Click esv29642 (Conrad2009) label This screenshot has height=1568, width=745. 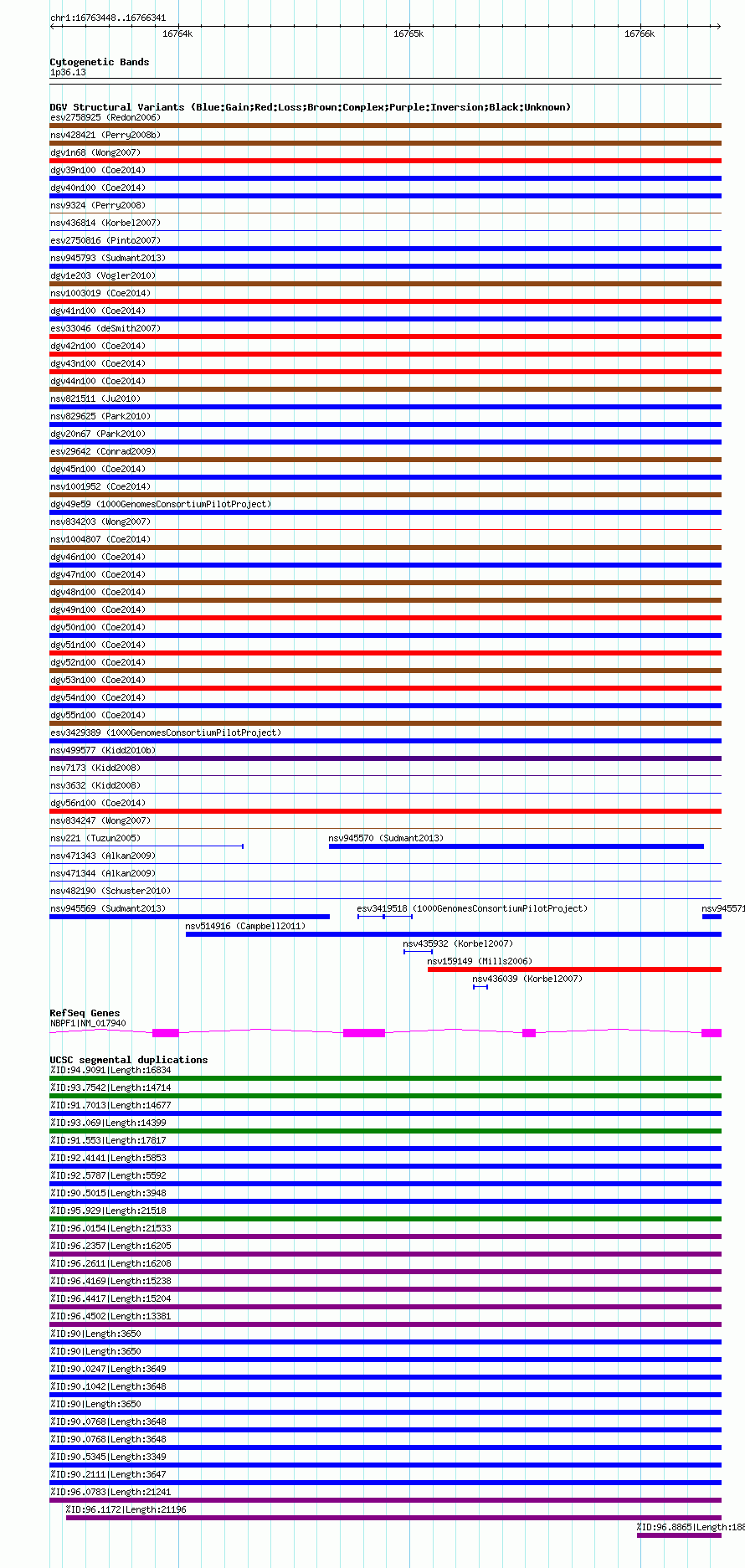(103, 451)
